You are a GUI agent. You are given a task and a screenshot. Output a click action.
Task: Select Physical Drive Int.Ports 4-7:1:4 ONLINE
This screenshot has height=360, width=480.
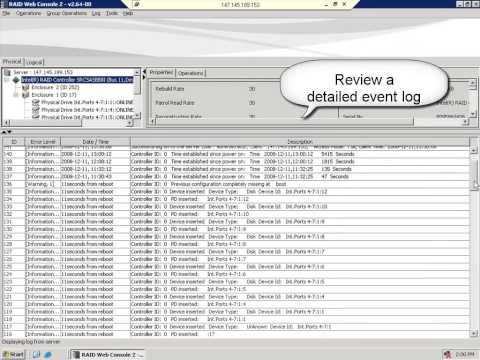[87, 110]
